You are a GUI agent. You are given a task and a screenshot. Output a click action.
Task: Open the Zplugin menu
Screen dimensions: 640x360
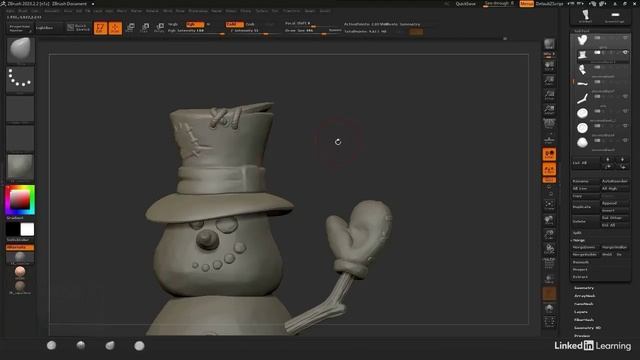coord(310,11)
